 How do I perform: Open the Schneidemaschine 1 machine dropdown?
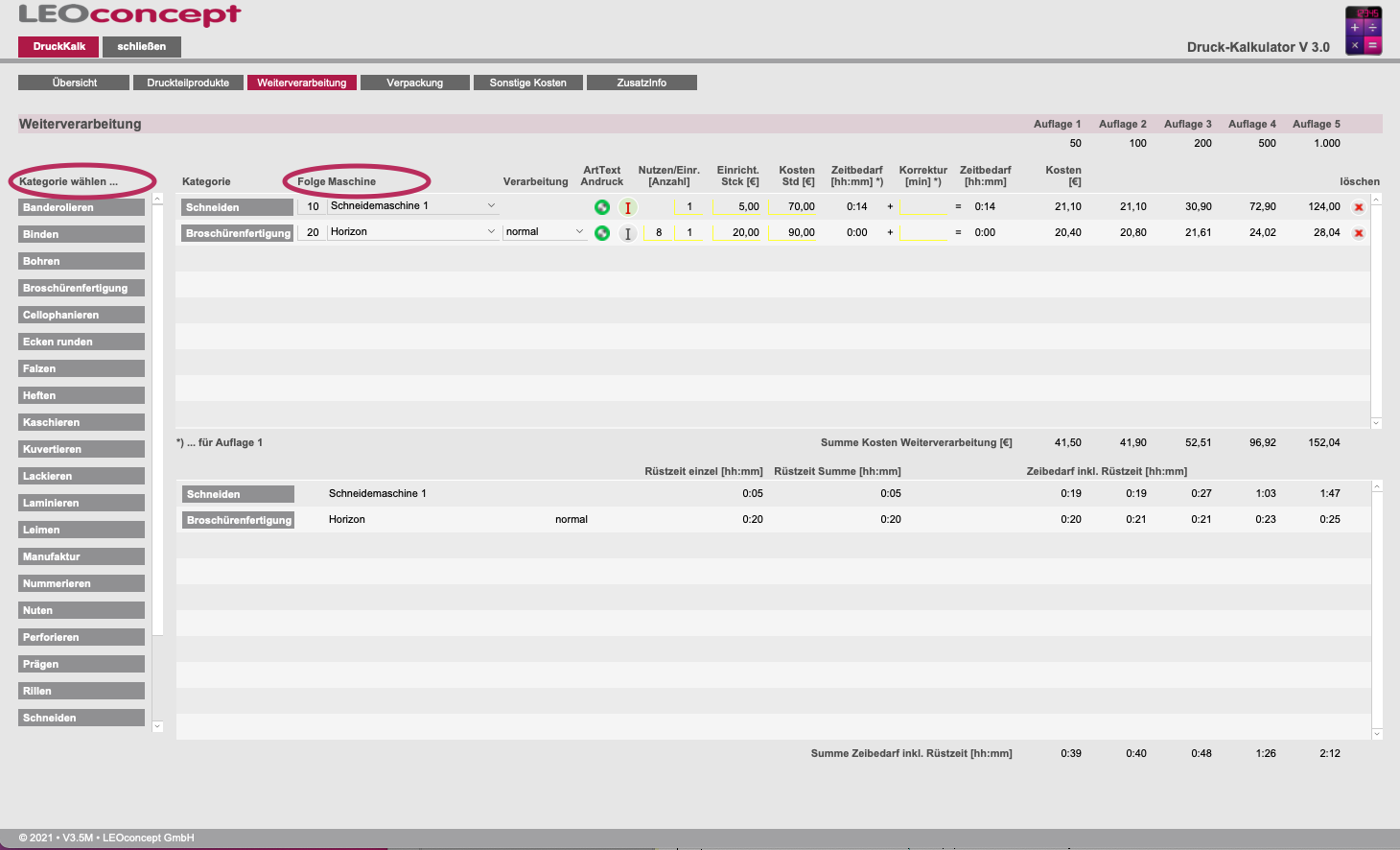pyautogui.click(x=413, y=206)
